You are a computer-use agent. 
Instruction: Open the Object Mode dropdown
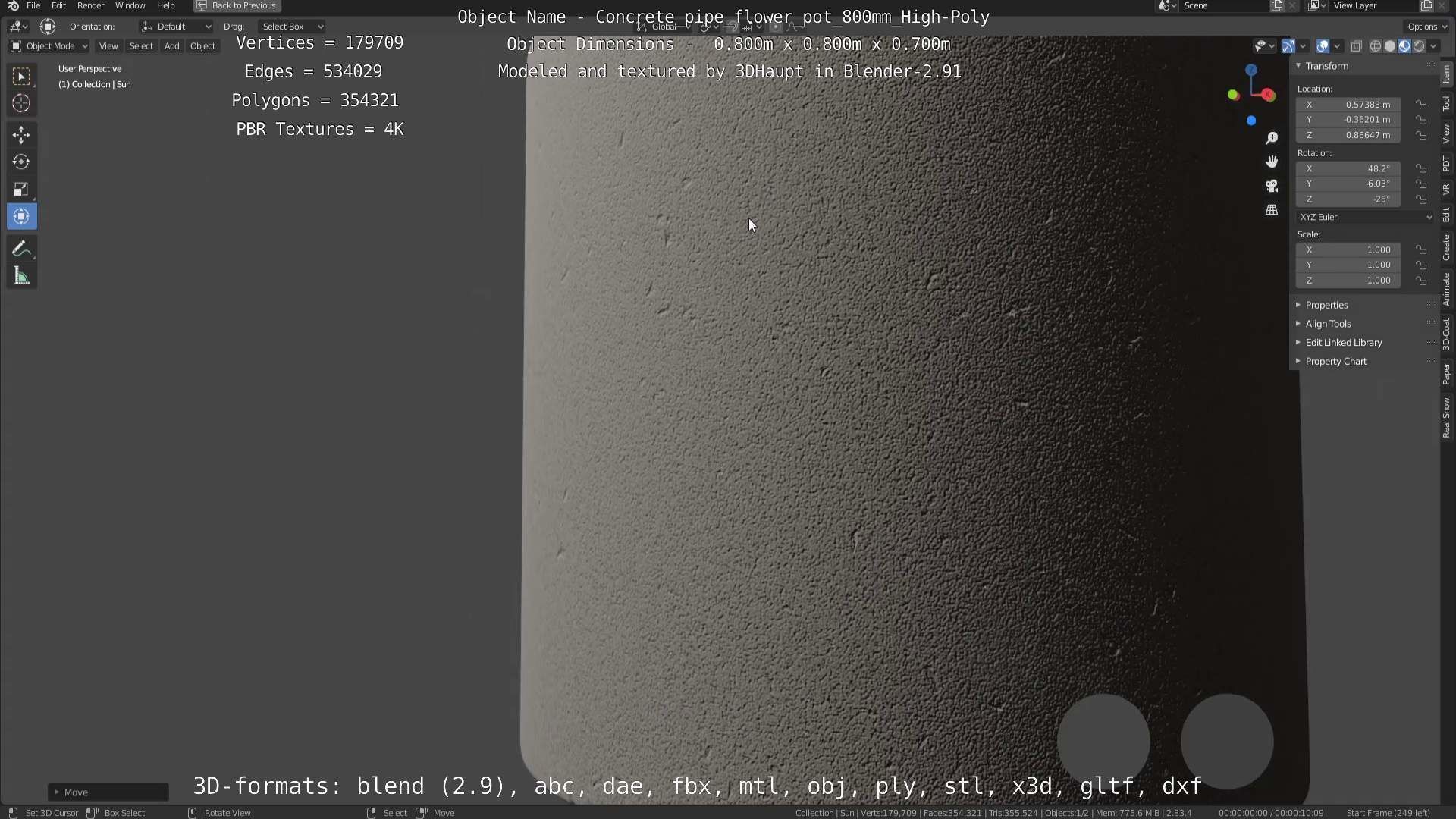tap(49, 46)
